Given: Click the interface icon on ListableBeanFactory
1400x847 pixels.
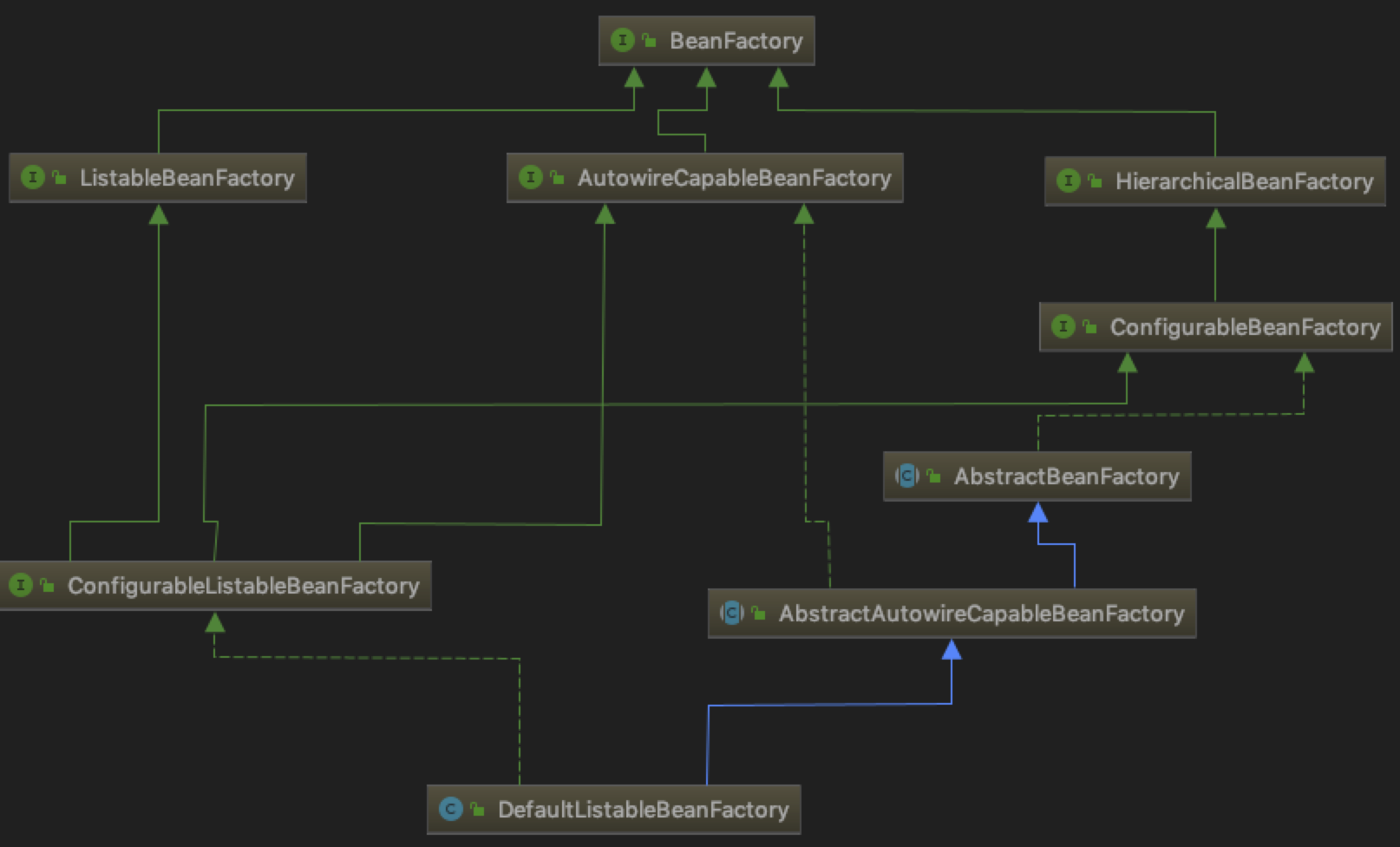Looking at the screenshot, I should [x=33, y=178].
